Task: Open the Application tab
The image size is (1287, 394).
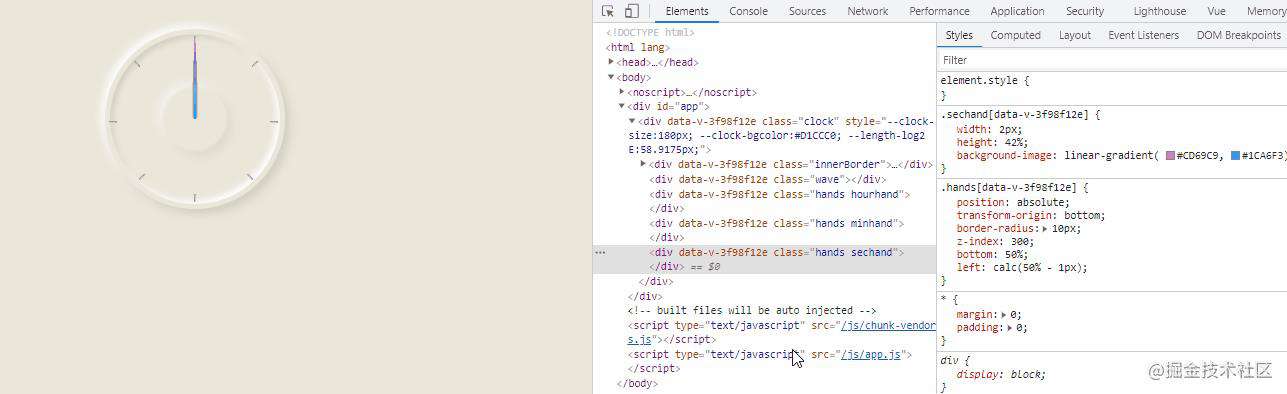Action: [1017, 11]
